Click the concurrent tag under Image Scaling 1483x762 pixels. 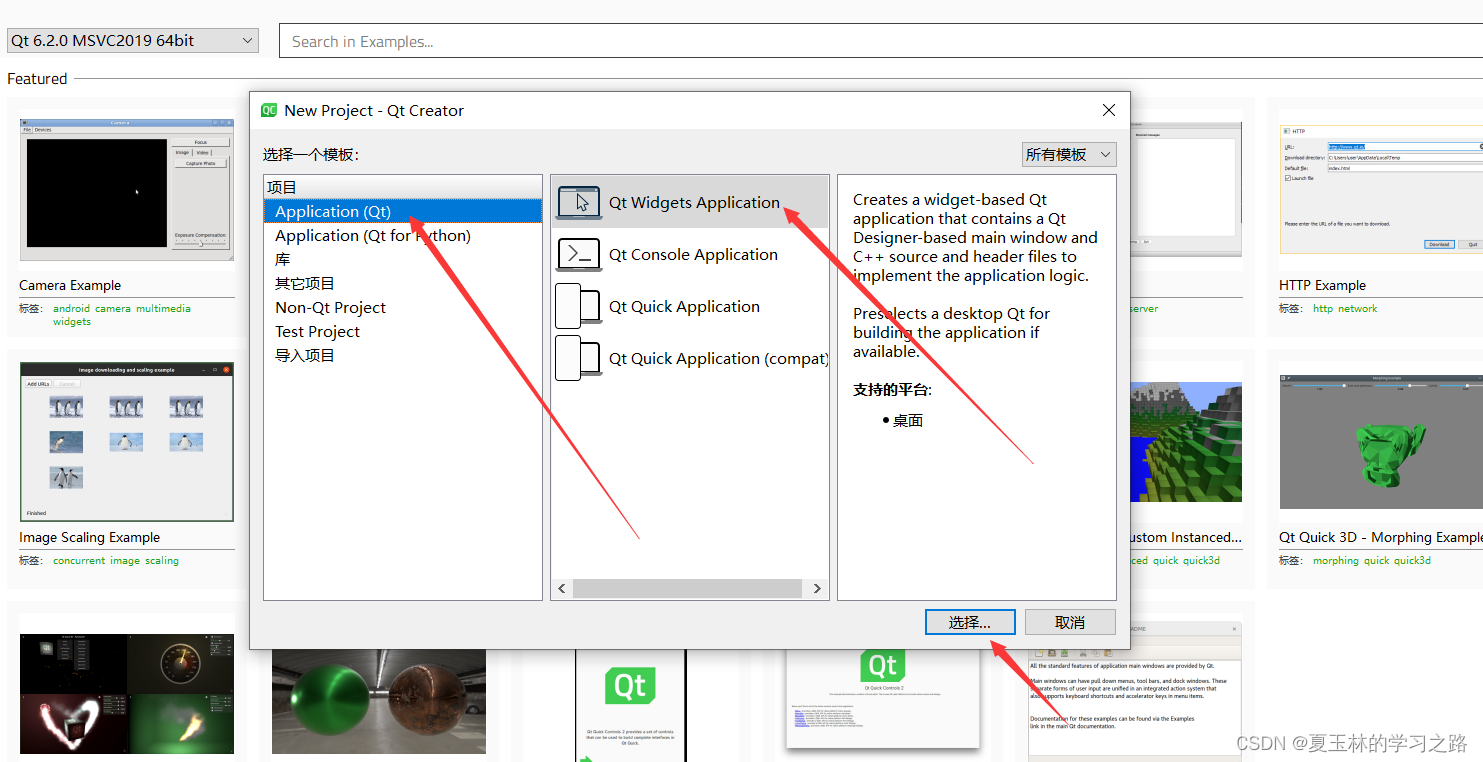(79, 561)
